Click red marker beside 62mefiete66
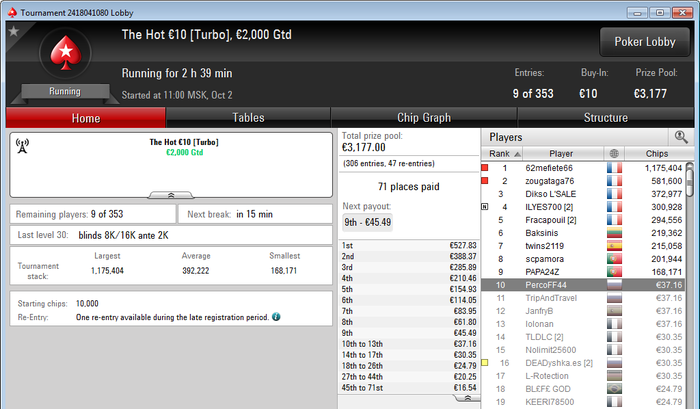 485,168
